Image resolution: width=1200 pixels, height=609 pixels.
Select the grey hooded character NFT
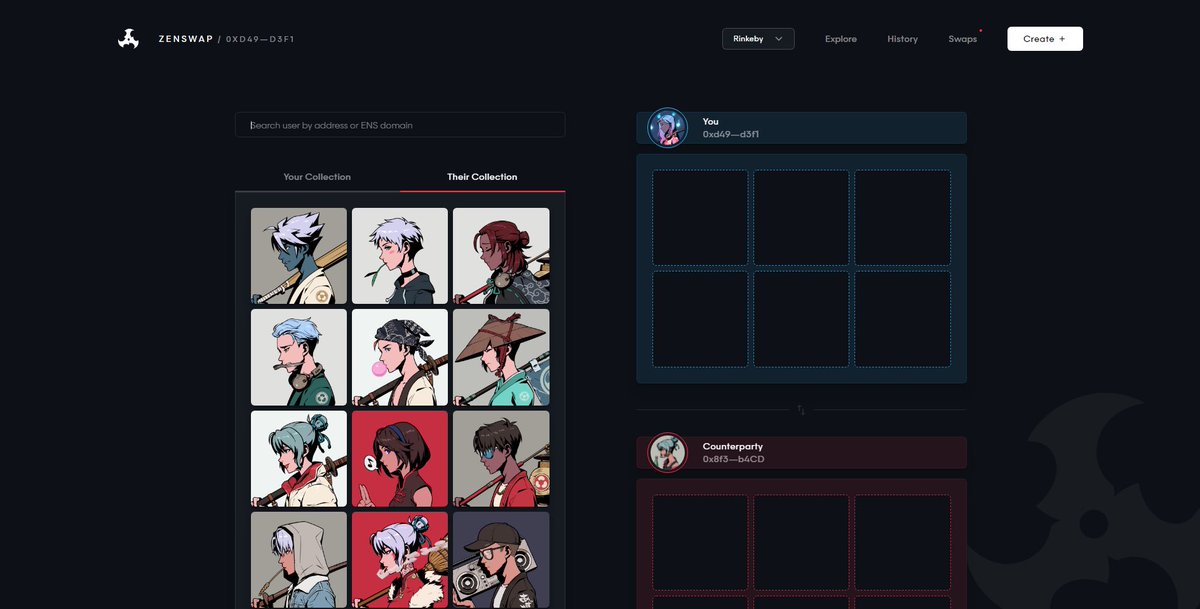coord(299,559)
